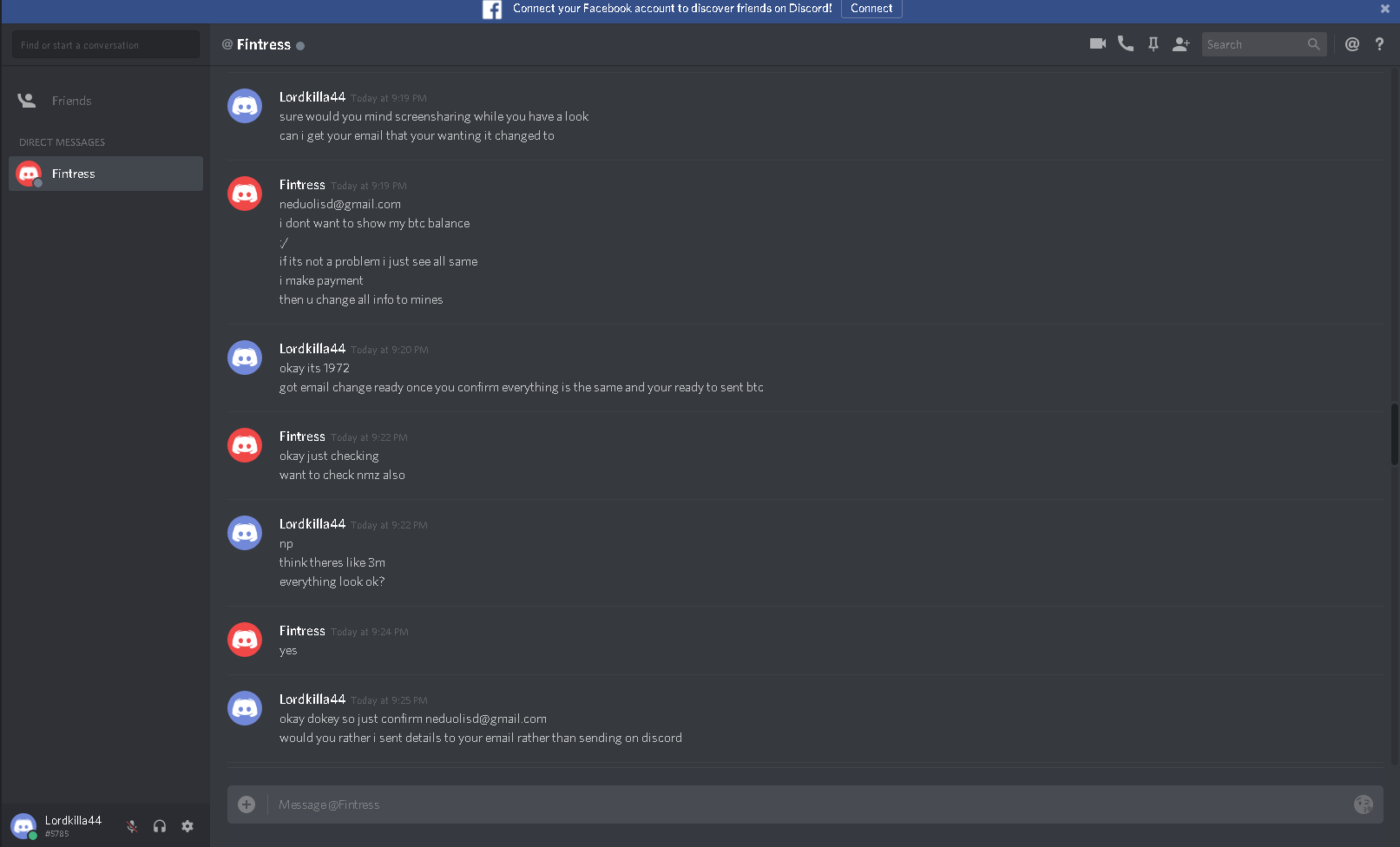The image size is (1400, 847).
Task: Toggle headphones deafen
Action: (160, 826)
